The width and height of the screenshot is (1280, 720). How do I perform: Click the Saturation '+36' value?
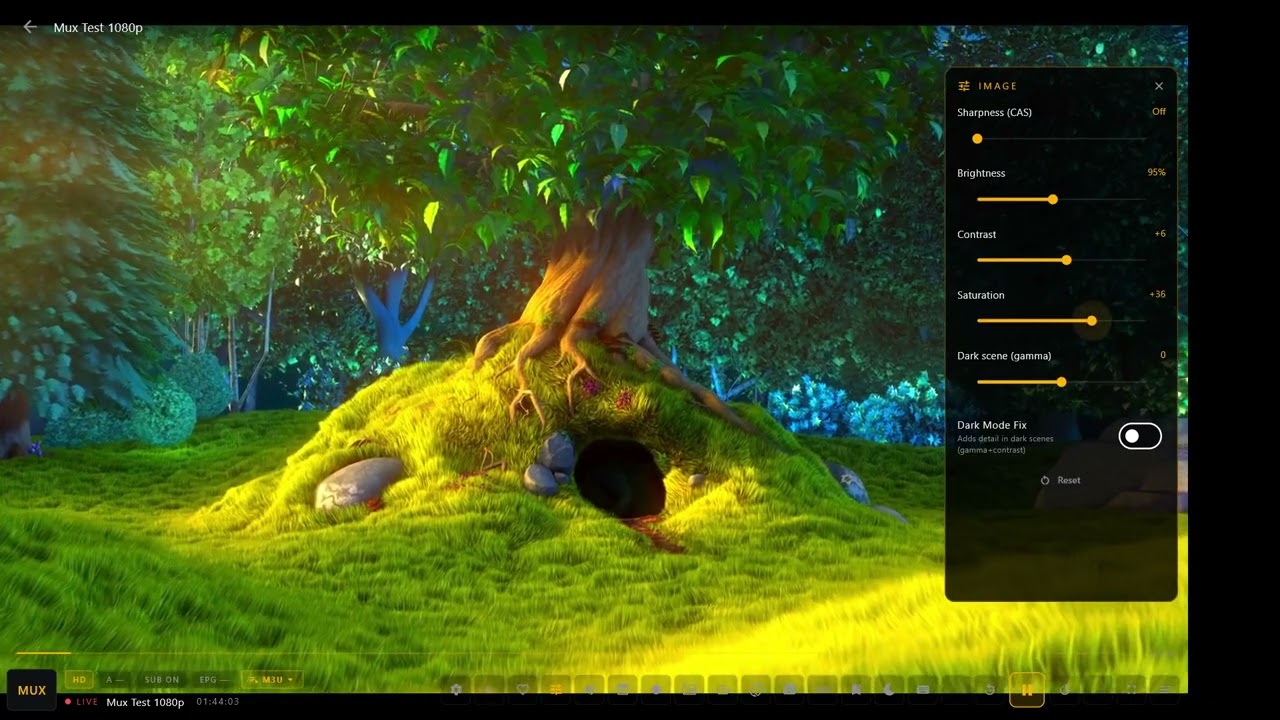[1157, 294]
